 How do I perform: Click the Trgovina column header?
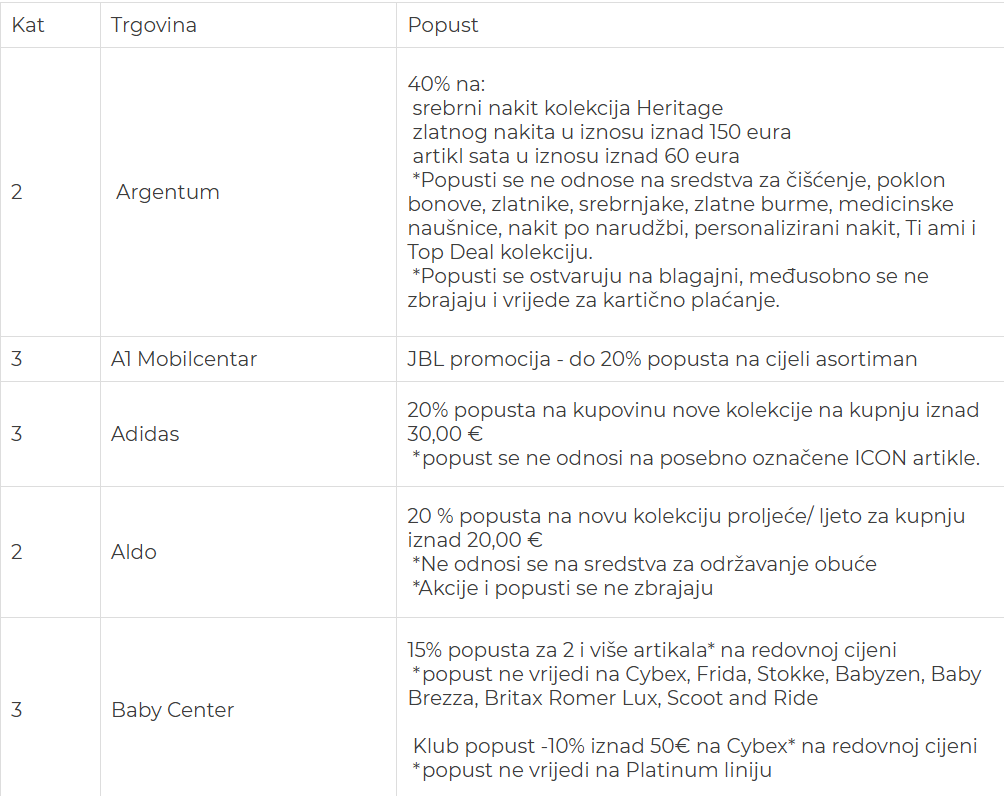click(153, 25)
